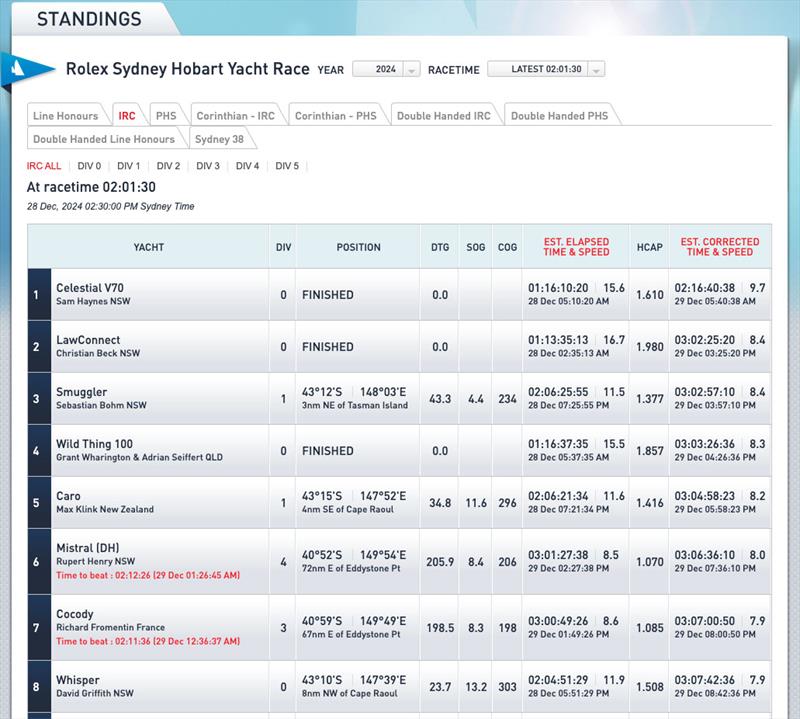Filter standings by DIV 1
Image resolution: width=800 pixels, height=719 pixels.
(129, 166)
